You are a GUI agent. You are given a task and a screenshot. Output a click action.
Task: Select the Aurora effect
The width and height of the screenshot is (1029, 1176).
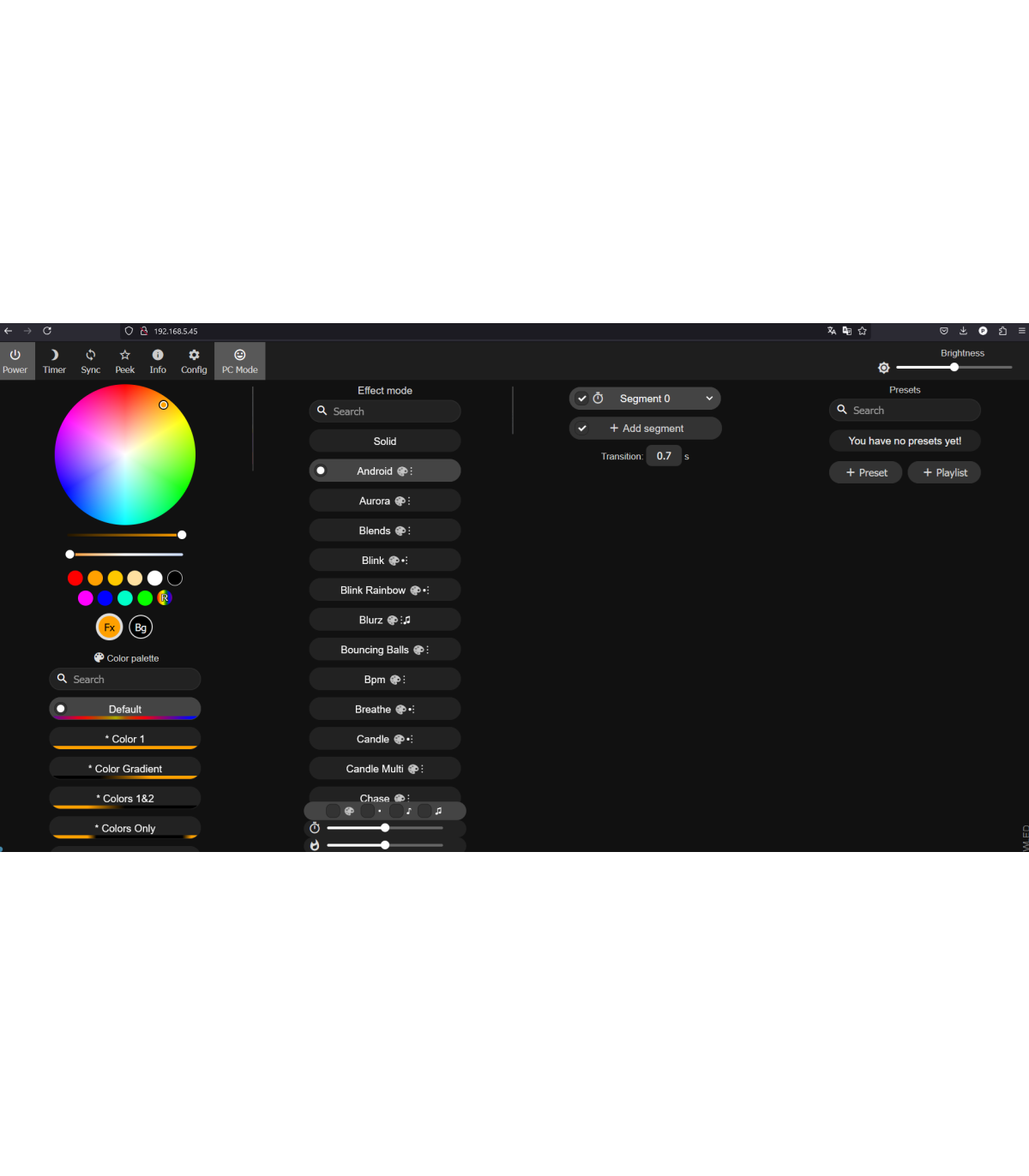click(x=384, y=501)
